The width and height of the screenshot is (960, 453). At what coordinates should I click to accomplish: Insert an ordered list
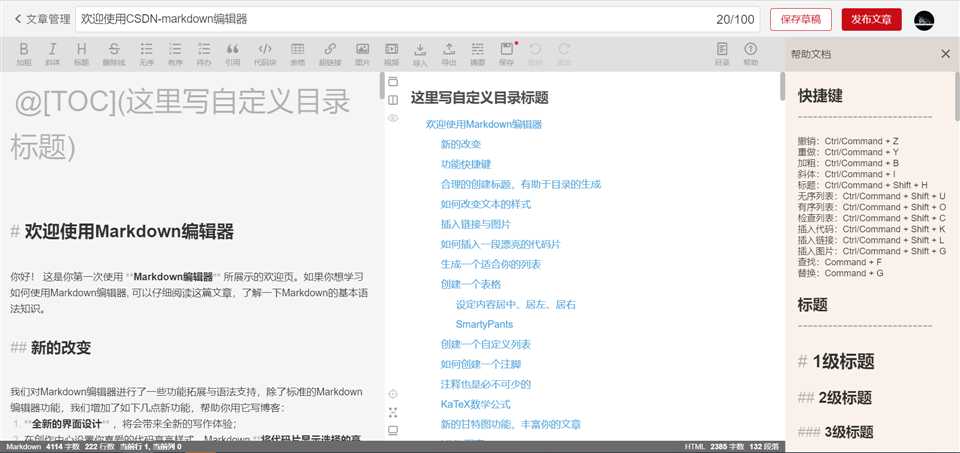coord(175,54)
